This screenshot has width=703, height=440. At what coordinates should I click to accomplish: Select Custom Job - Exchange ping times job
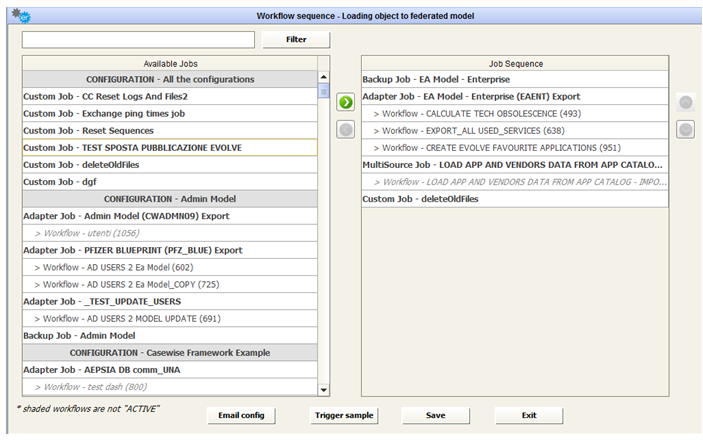tap(170, 113)
